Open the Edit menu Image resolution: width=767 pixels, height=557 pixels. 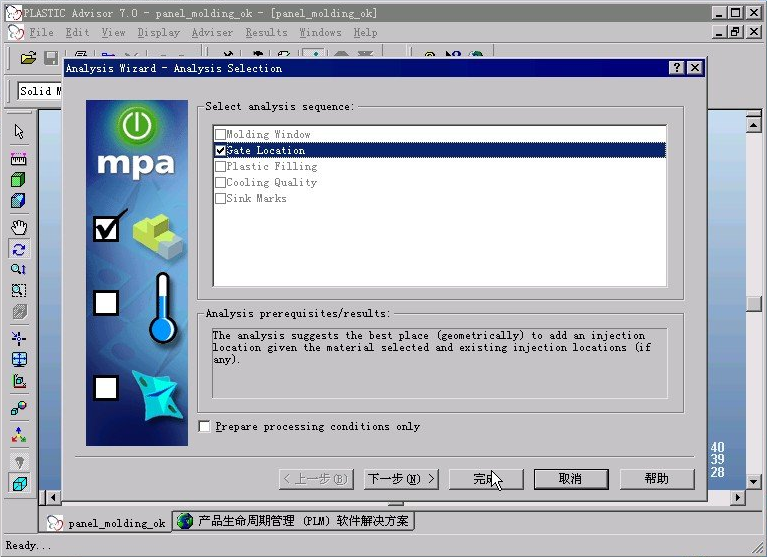77,33
